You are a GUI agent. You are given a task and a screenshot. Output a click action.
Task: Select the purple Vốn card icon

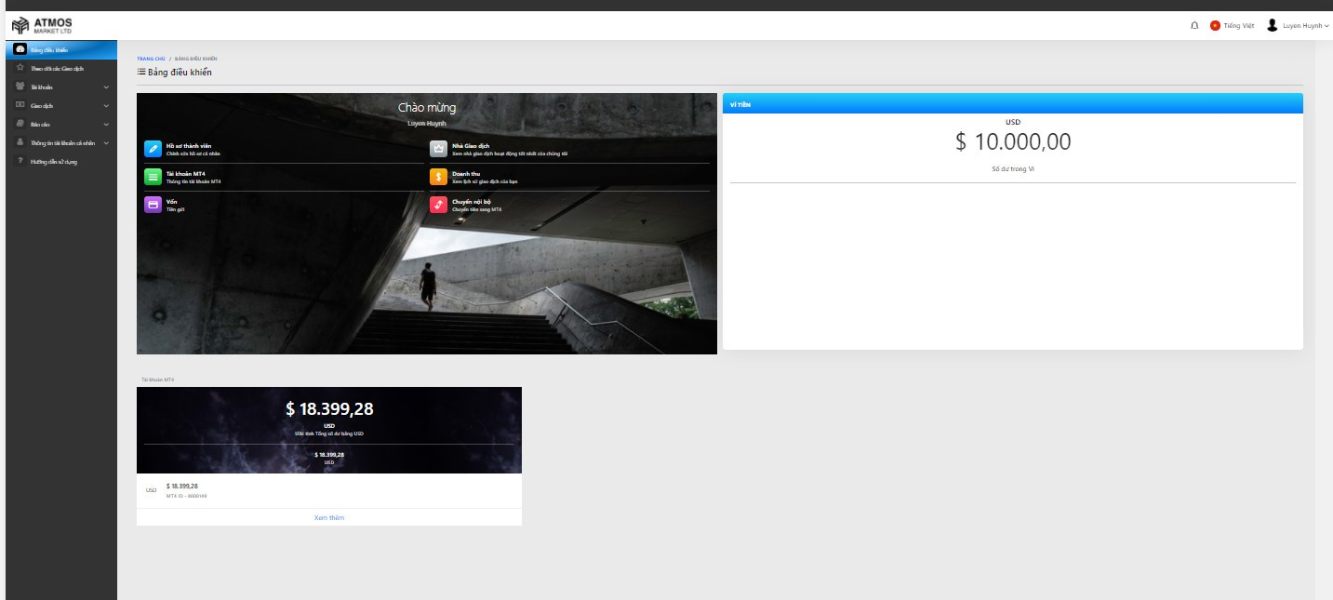click(x=152, y=205)
